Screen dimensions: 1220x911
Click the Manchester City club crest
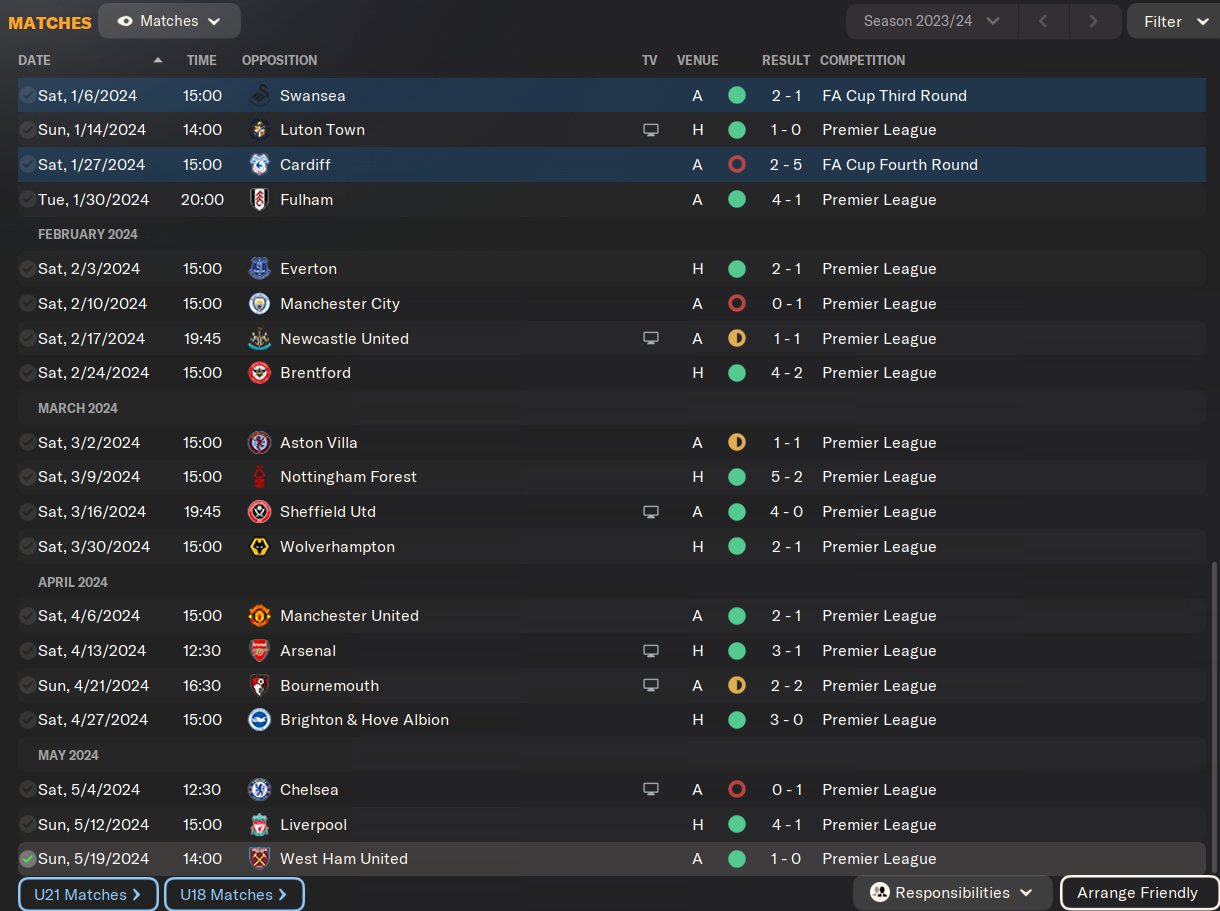259,304
